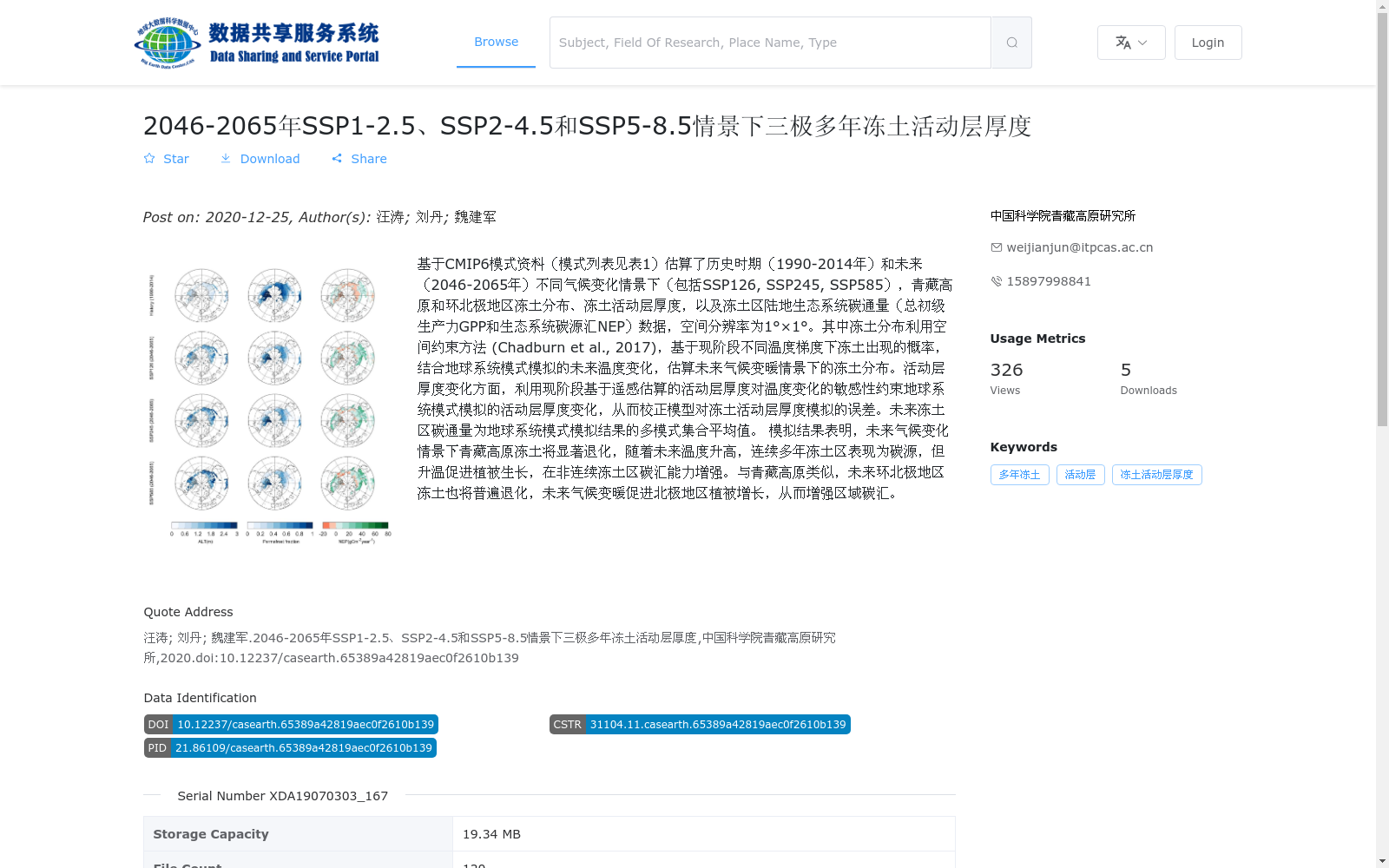Click the email icon beside weijianjun address
Image resolution: width=1389 pixels, height=868 pixels.
pyautogui.click(x=997, y=247)
